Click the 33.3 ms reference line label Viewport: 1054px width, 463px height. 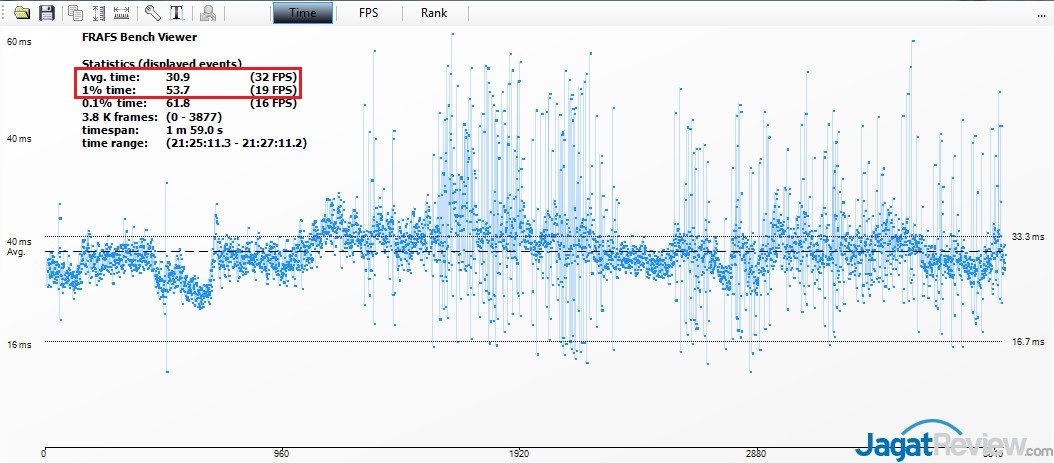pyautogui.click(x=1027, y=237)
